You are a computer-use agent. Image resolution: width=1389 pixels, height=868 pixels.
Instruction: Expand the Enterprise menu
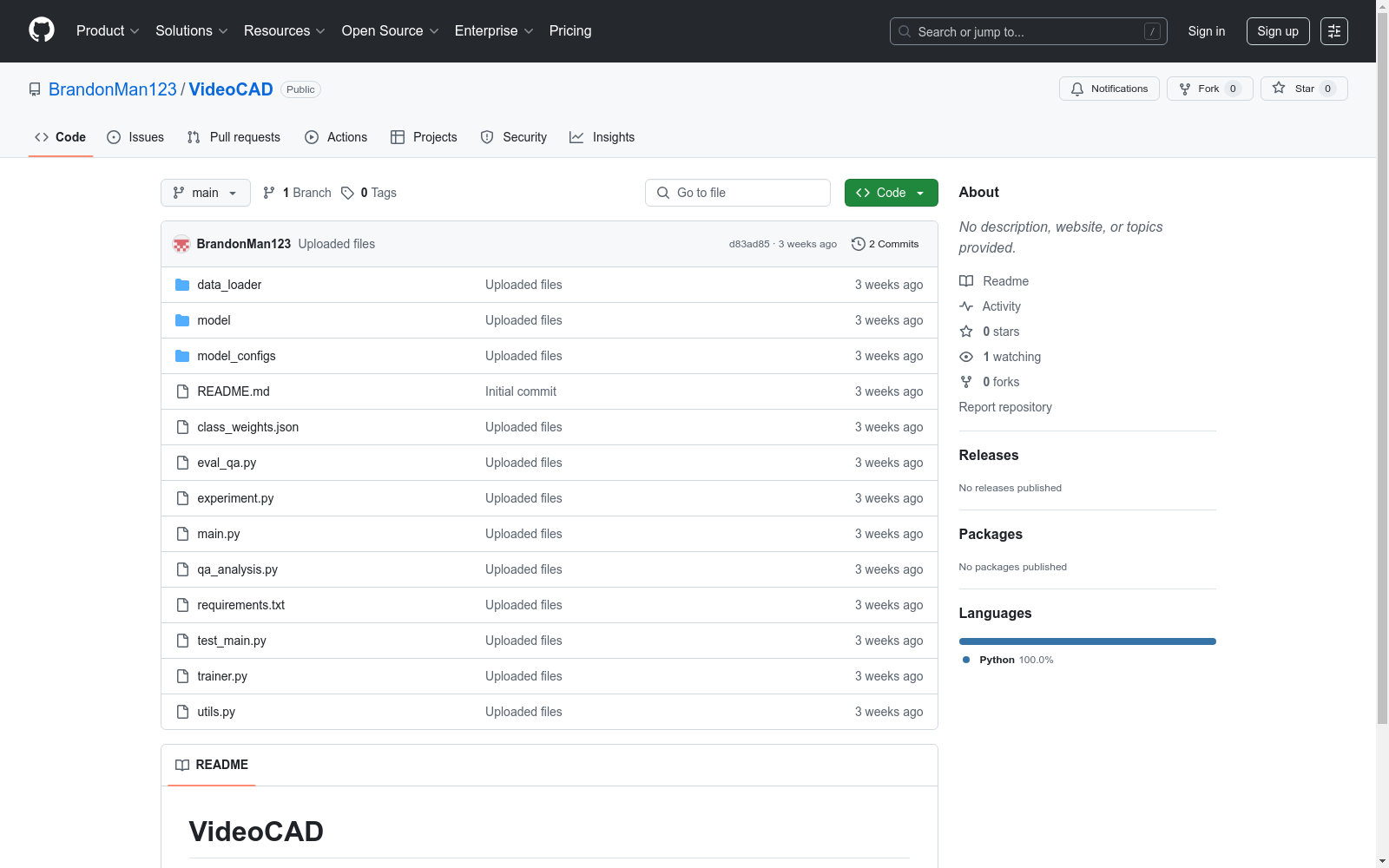click(494, 31)
